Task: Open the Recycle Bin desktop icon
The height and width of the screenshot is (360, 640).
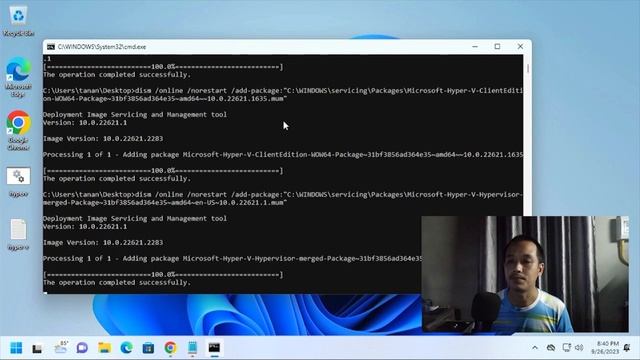Action: tap(18, 21)
